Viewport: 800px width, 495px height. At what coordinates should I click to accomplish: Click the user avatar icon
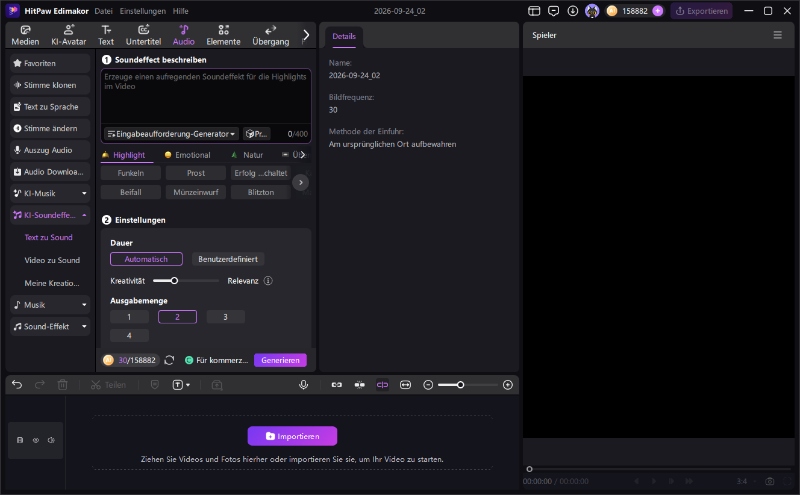click(592, 11)
